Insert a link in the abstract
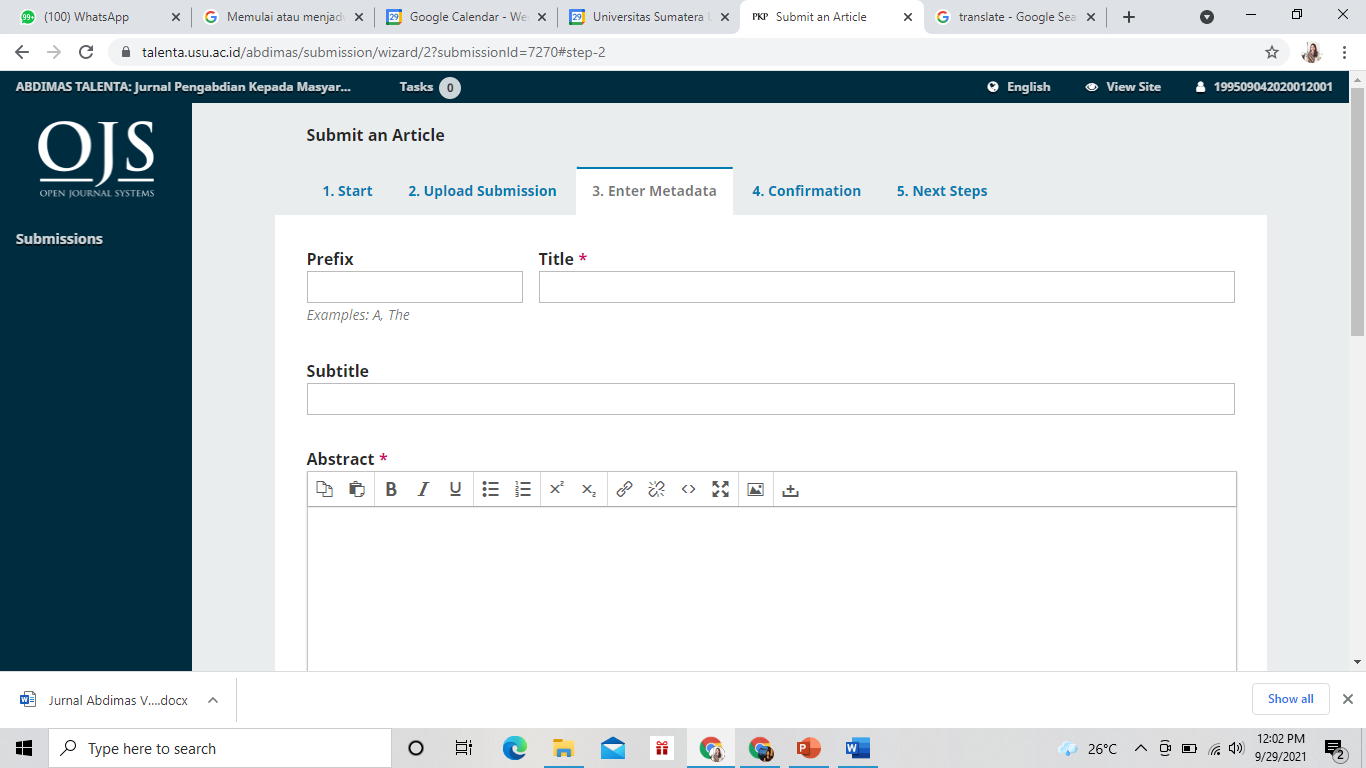The image size is (1366, 768). point(624,489)
